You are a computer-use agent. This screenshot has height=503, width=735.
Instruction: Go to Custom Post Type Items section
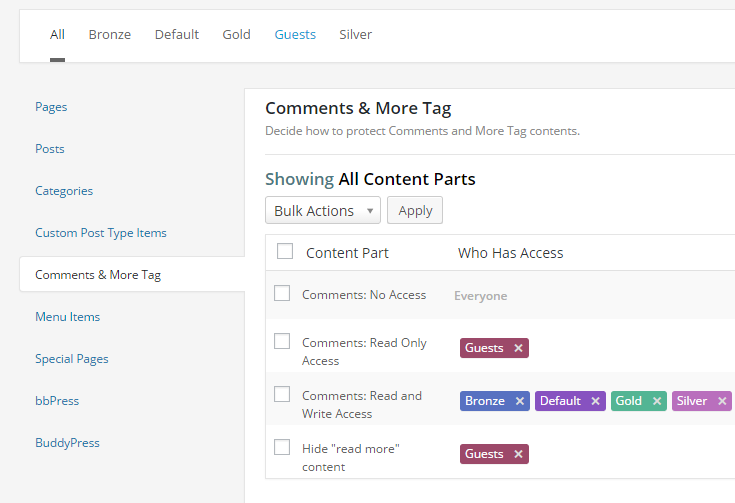101,233
